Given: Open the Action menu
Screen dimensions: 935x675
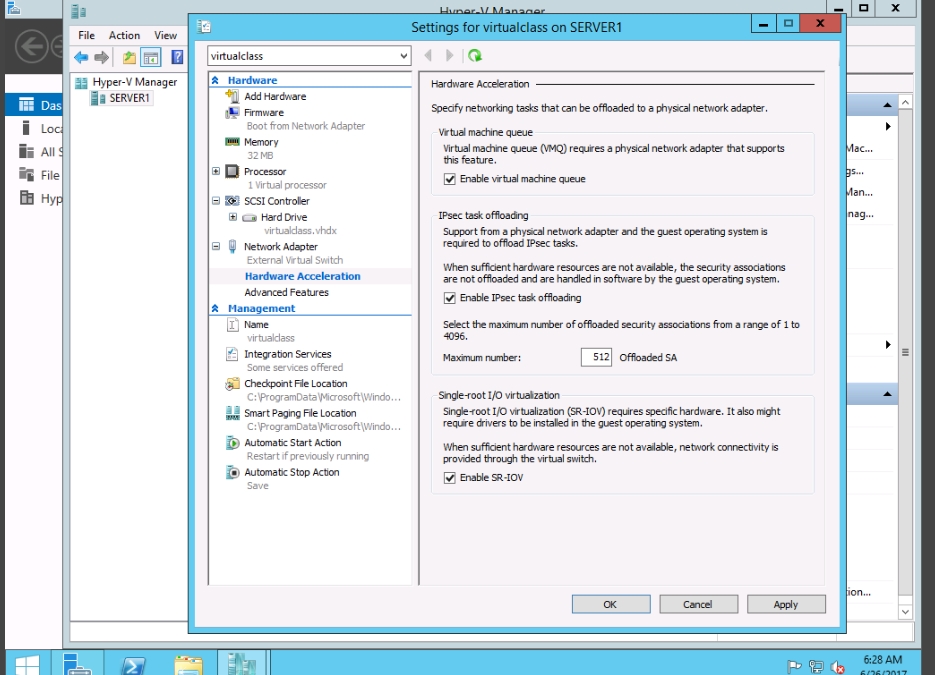Looking at the screenshot, I should click(124, 35).
